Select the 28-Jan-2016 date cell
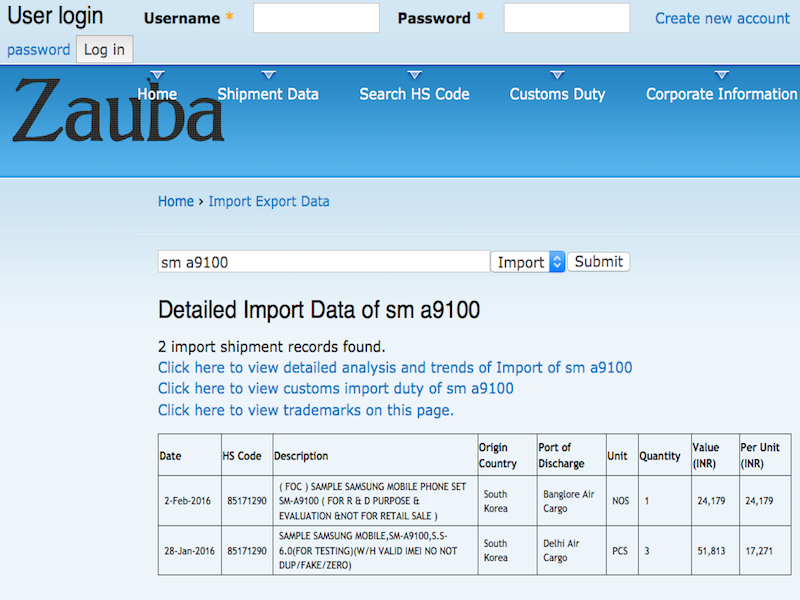 coord(189,551)
